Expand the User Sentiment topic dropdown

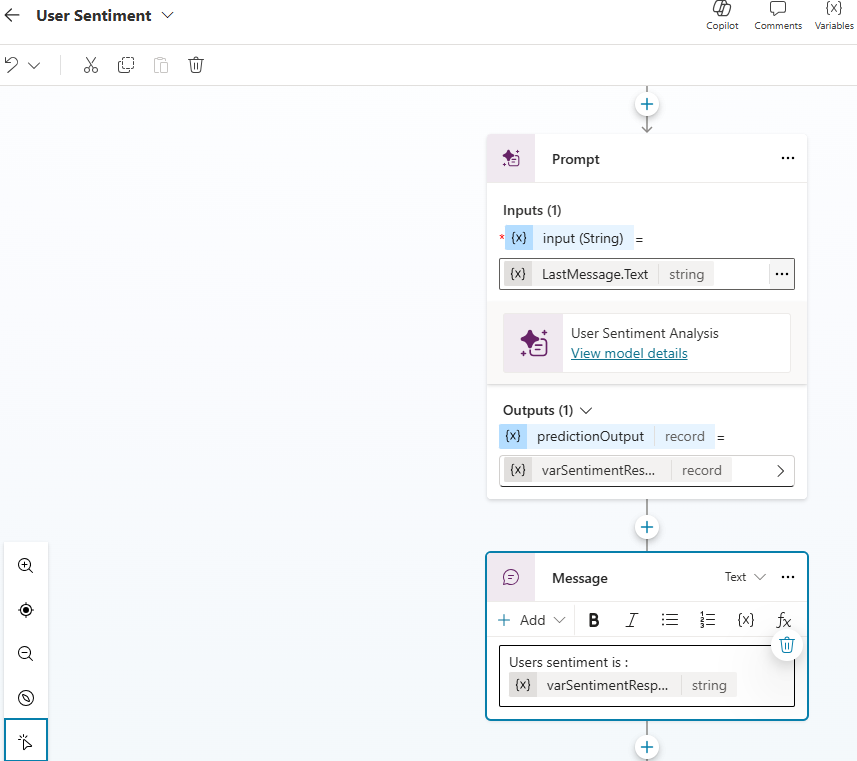pyautogui.click(x=167, y=16)
